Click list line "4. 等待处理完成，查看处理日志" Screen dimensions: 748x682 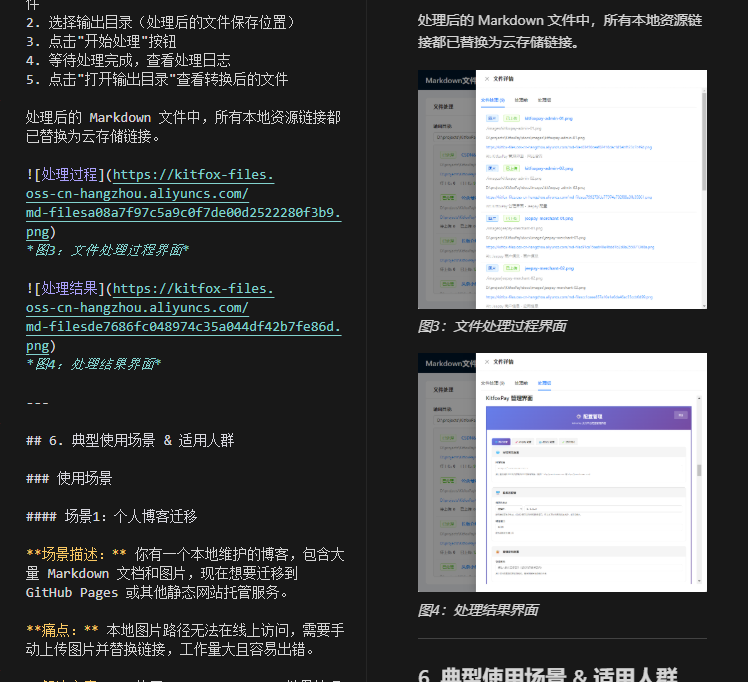coord(128,61)
